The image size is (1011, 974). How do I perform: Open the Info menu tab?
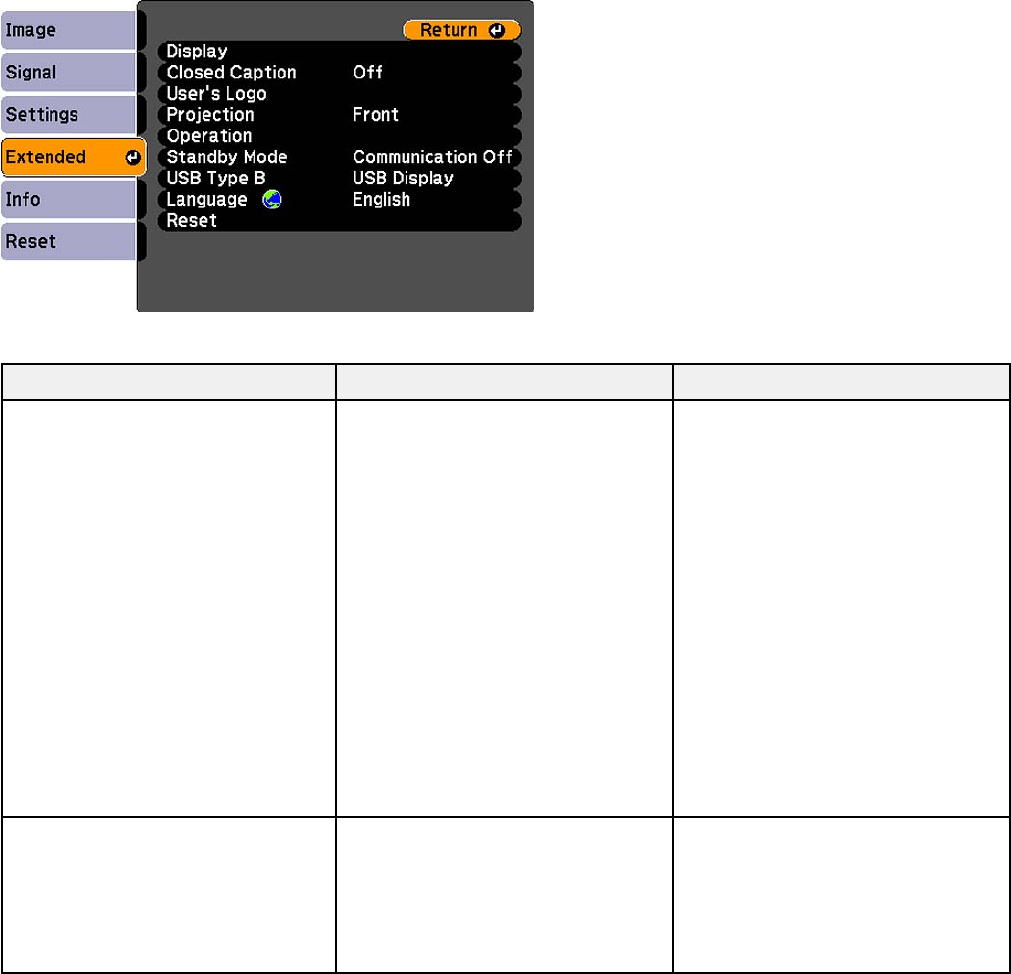click(68, 199)
